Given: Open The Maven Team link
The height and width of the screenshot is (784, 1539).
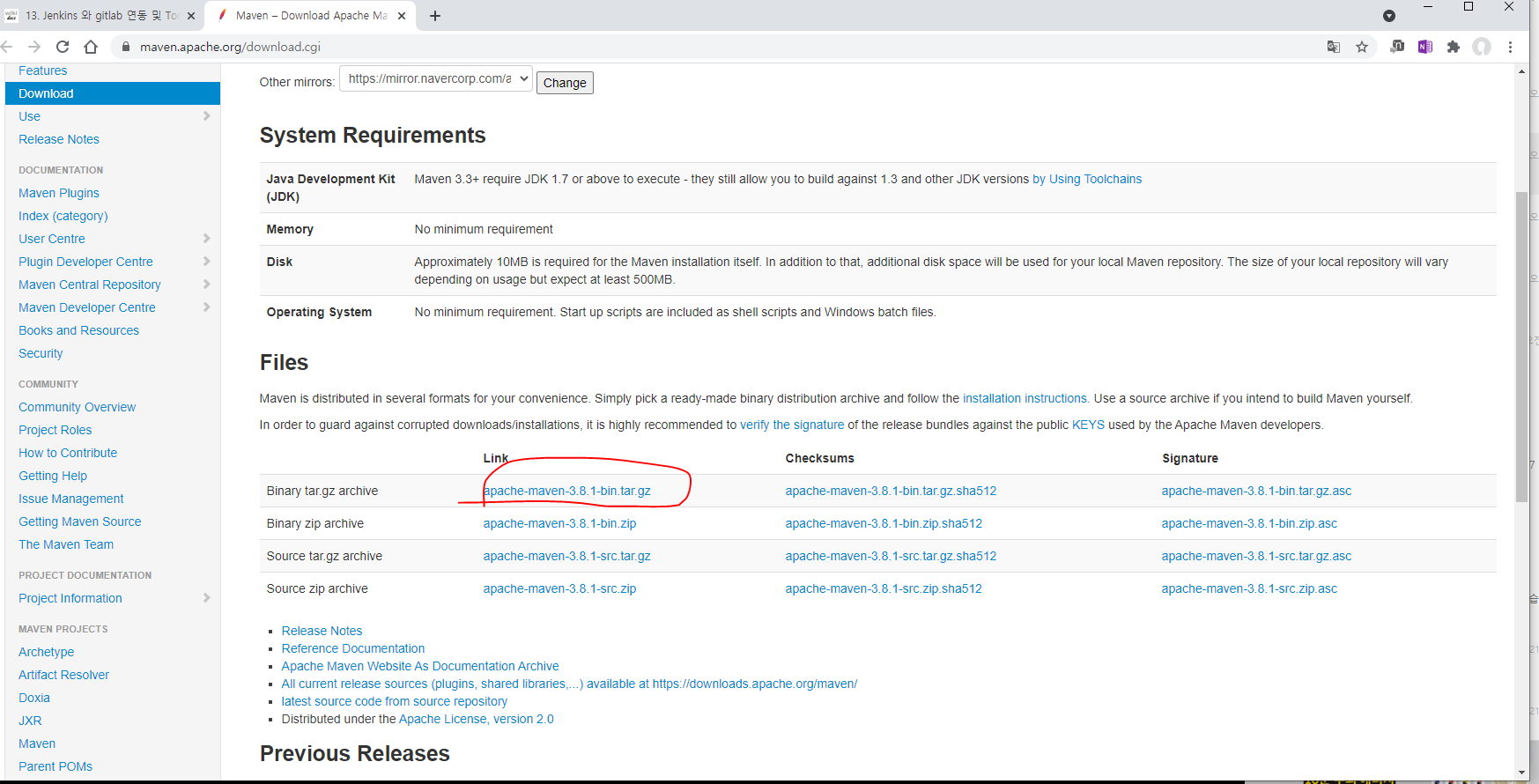Looking at the screenshot, I should point(66,544).
